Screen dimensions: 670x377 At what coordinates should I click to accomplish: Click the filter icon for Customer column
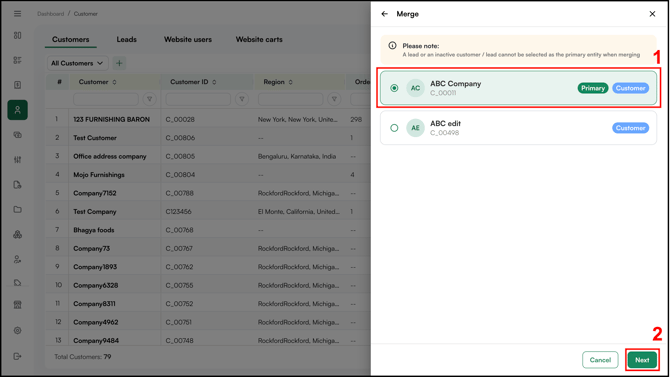[x=150, y=99]
